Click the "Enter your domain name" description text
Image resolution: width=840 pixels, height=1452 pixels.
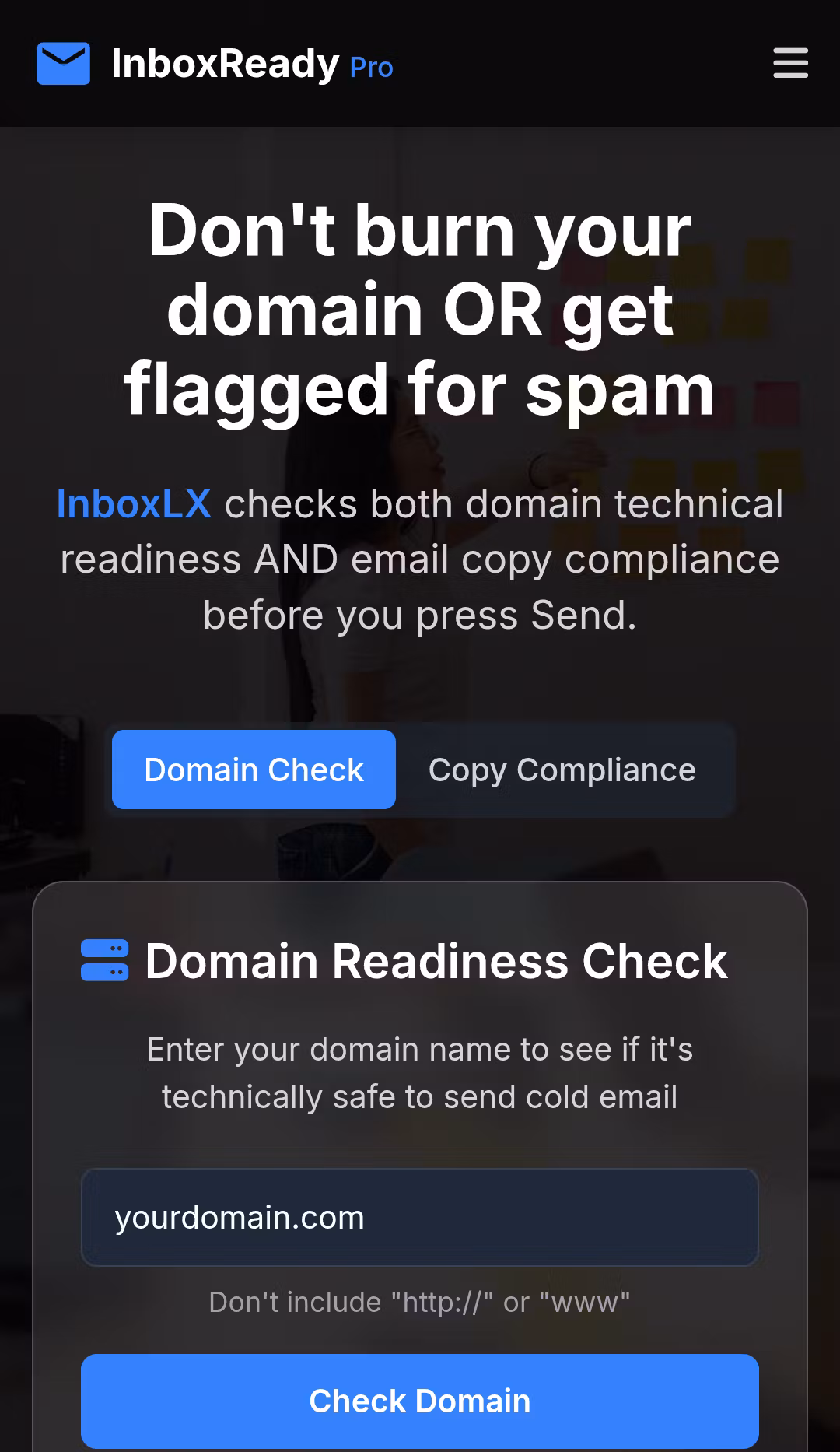click(x=420, y=1050)
